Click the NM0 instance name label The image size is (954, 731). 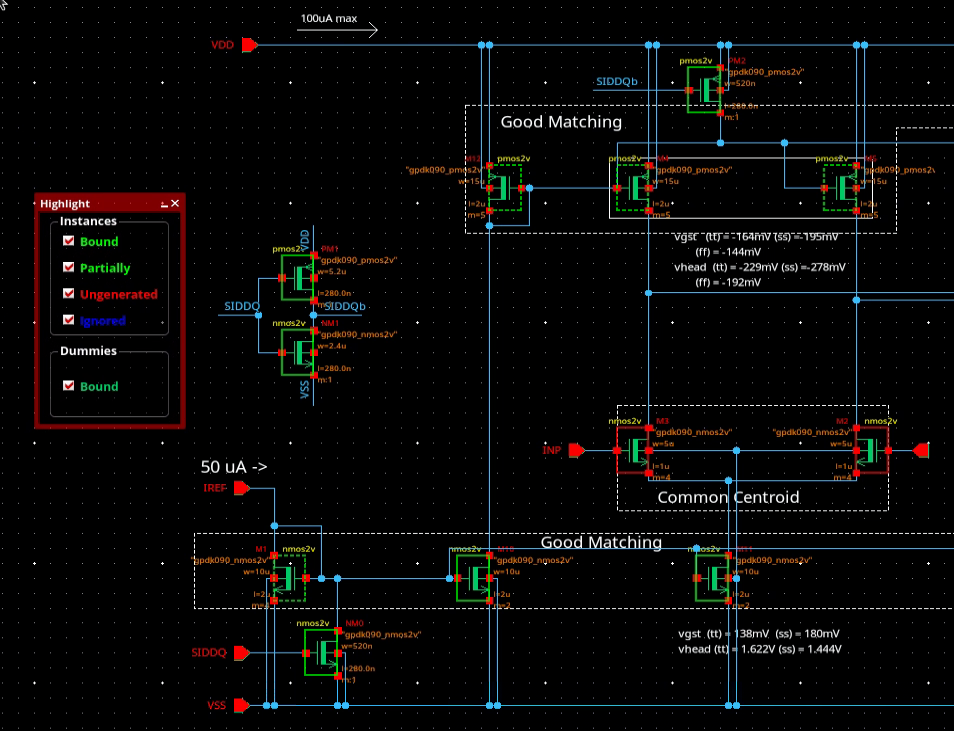(354, 623)
